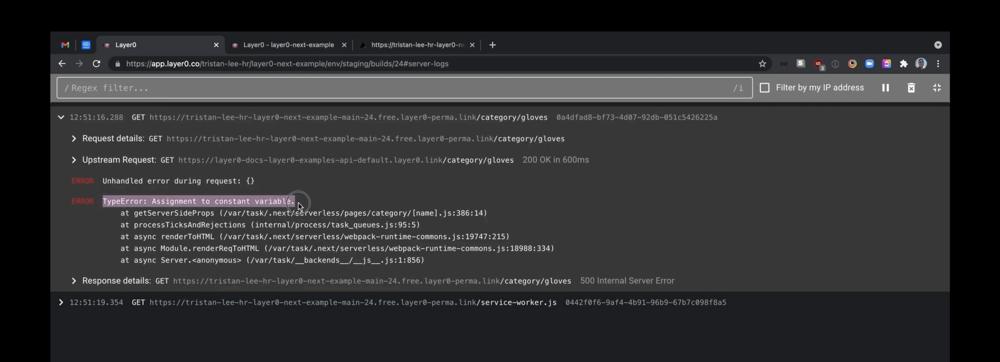This screenshot has height=362, width=1000.
Task: Clear logs with the trash icon
Action: 911,88
